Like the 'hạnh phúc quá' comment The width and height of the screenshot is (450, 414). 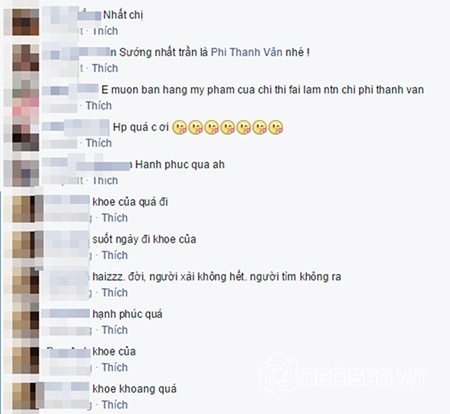[115, 330]
